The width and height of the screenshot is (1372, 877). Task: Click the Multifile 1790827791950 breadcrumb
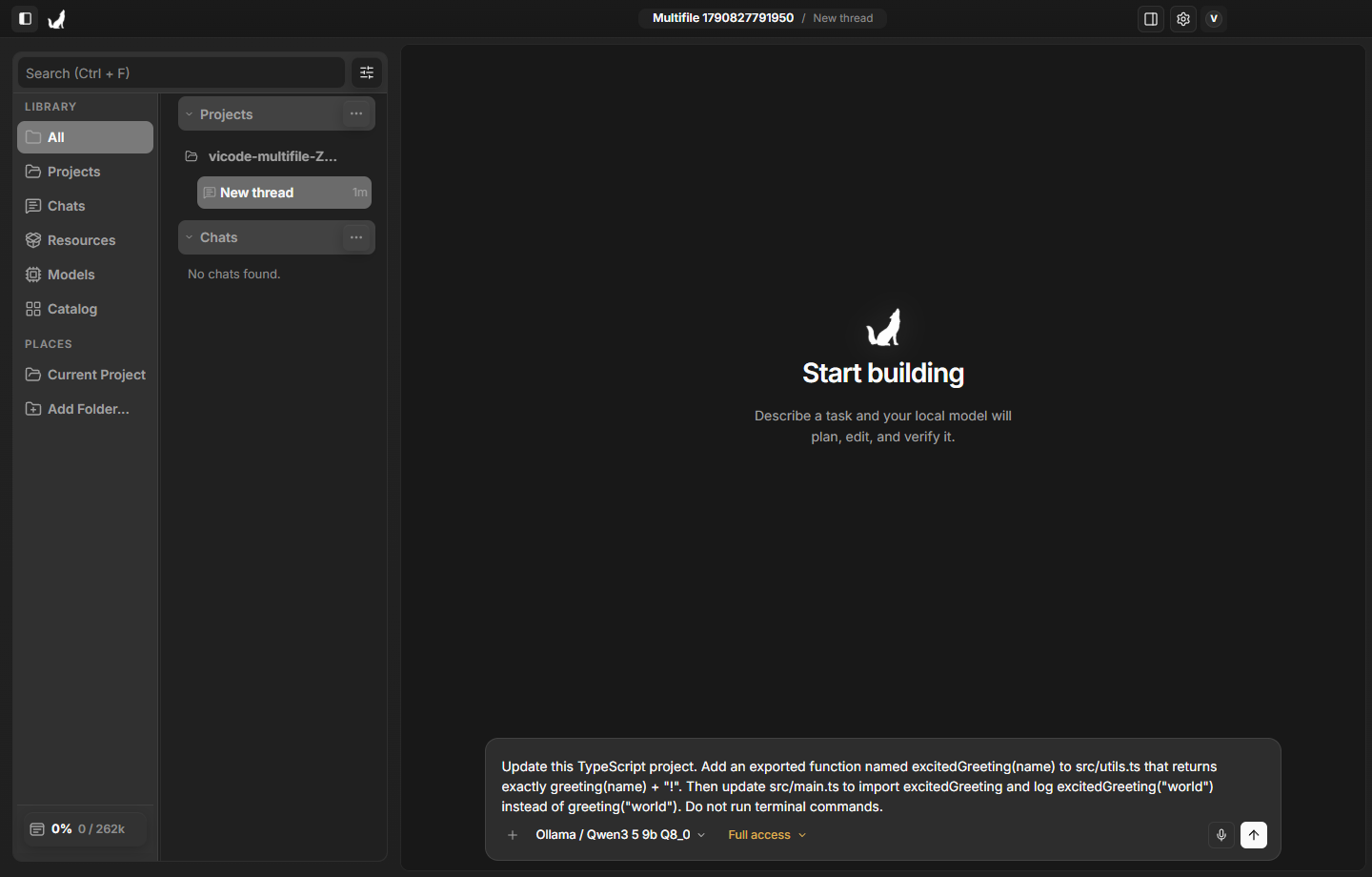pos(723,18)
